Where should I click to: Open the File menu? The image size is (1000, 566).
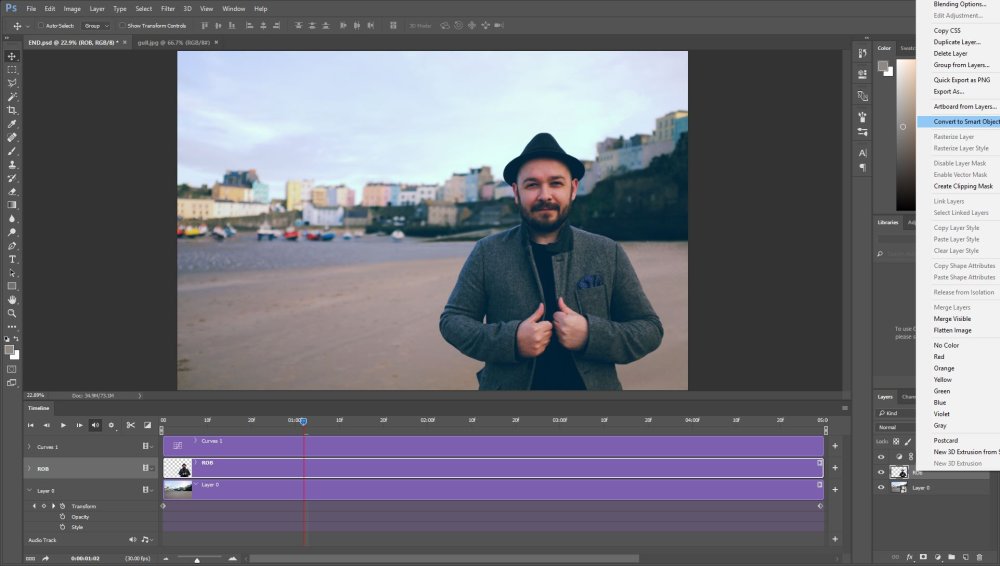(31, 9)
